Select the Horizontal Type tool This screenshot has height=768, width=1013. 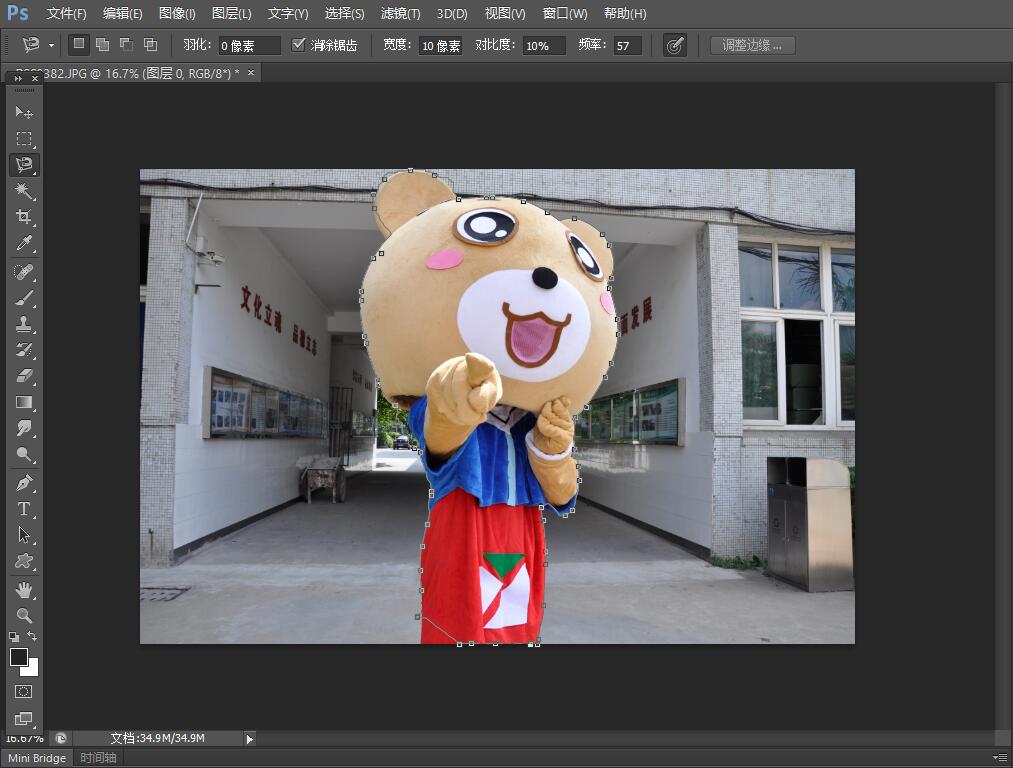coord(24,509)
